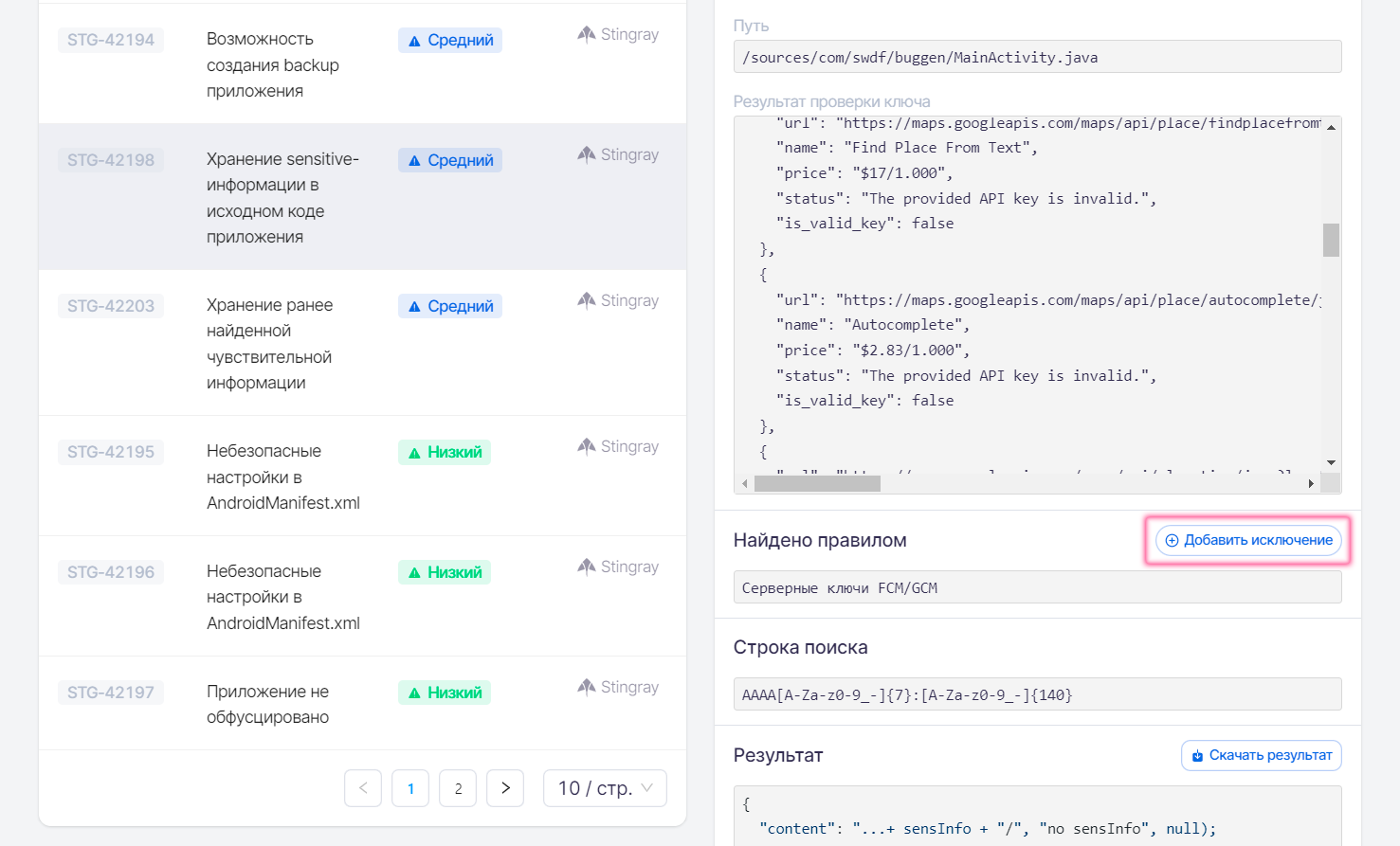Go to previous page of issues
The image size is (1400, 846).
click(x=363, y=788)
